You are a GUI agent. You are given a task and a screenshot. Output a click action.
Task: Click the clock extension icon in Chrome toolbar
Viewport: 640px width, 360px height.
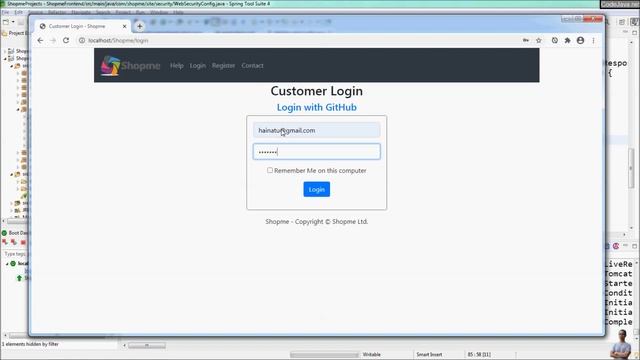pos(555,40)
